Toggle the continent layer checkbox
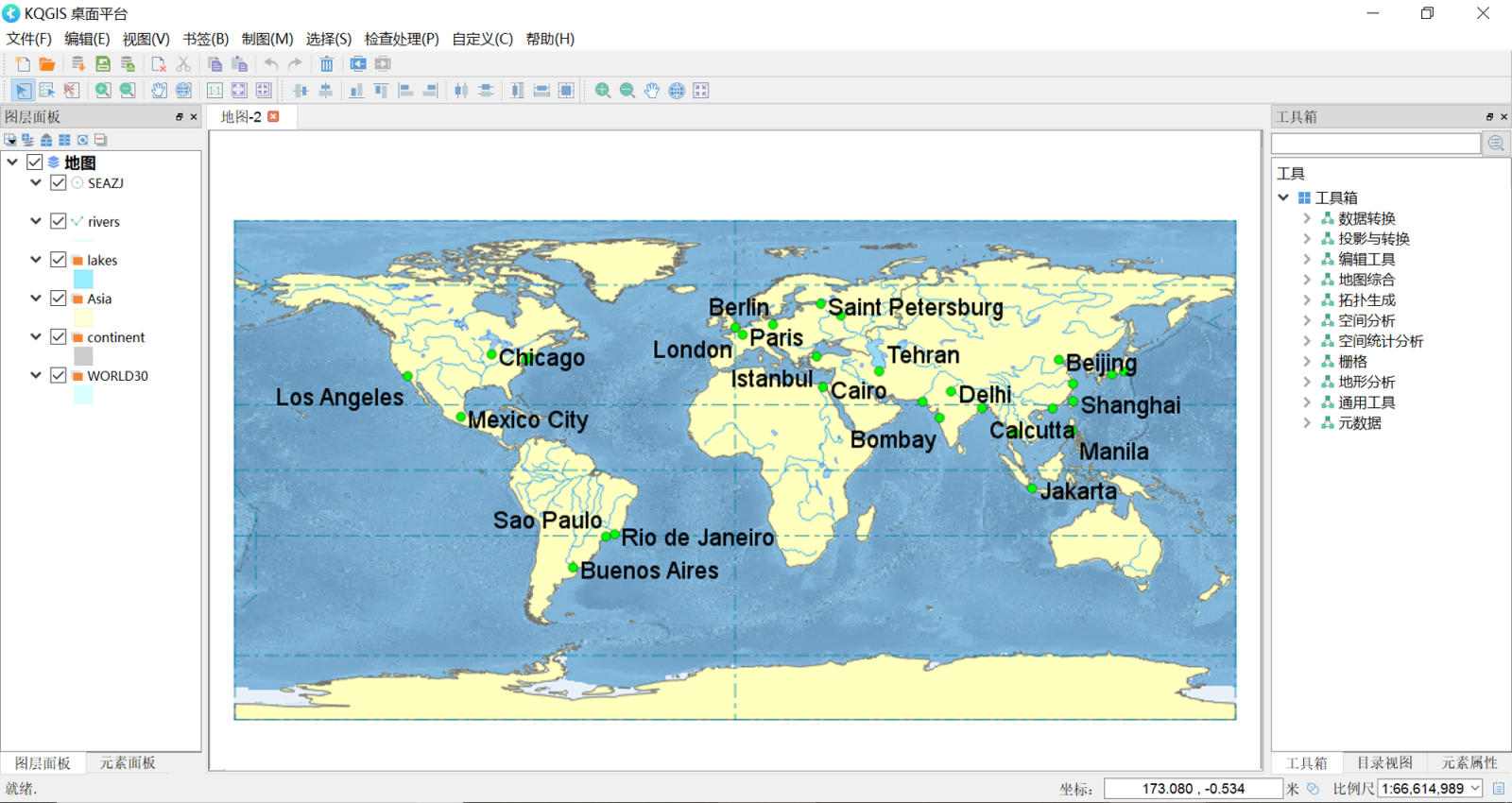1512x803 pixels. click(x=59, y=337)
